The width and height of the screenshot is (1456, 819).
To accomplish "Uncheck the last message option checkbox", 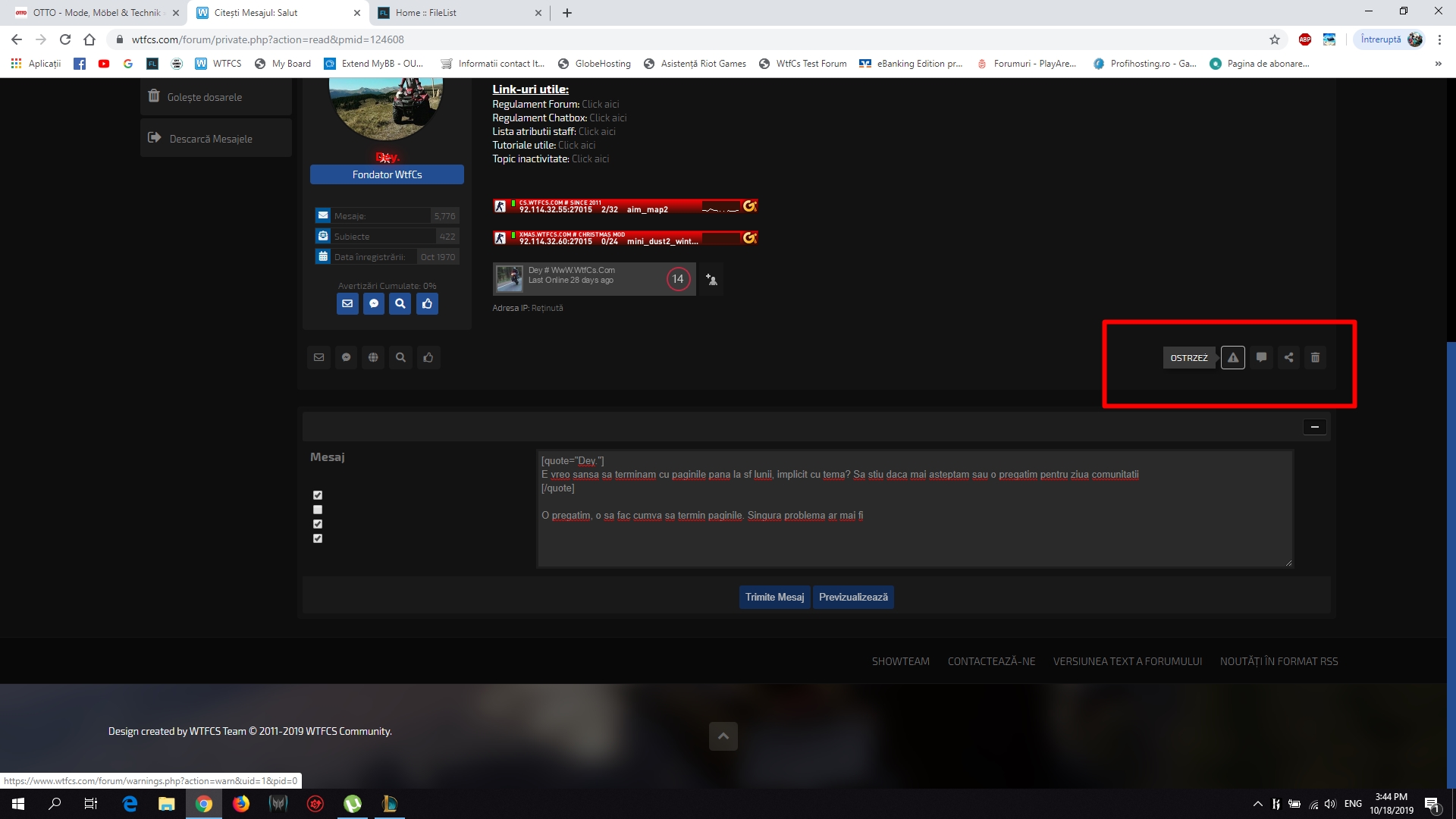I will 318,538.
